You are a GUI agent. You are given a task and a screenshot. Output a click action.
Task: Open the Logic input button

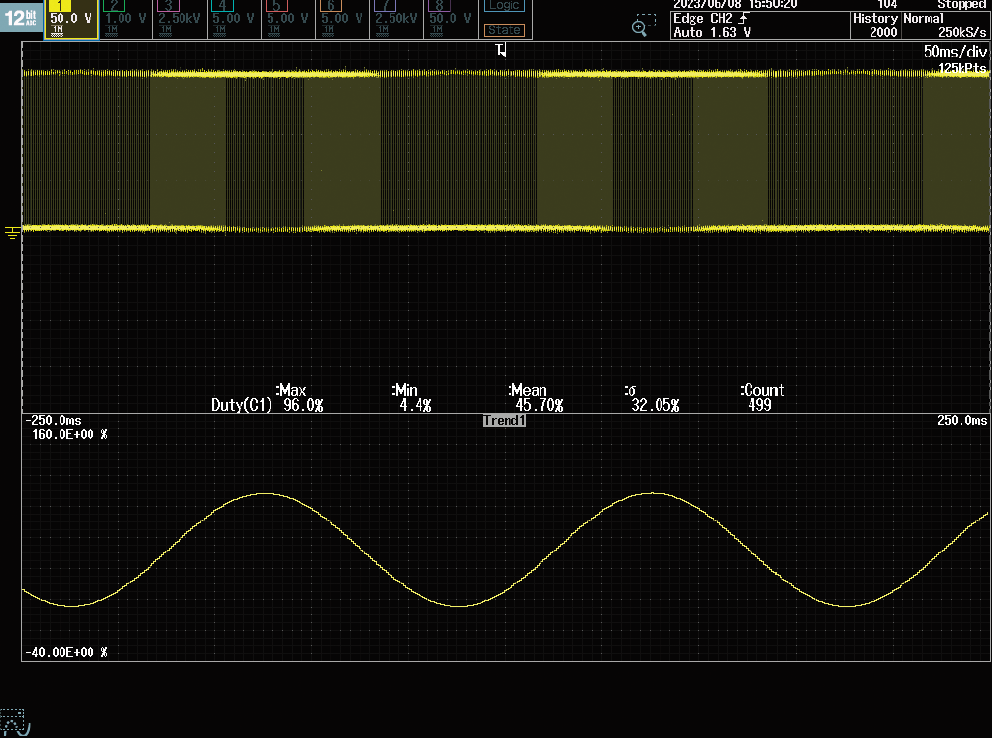coord(504,6)
